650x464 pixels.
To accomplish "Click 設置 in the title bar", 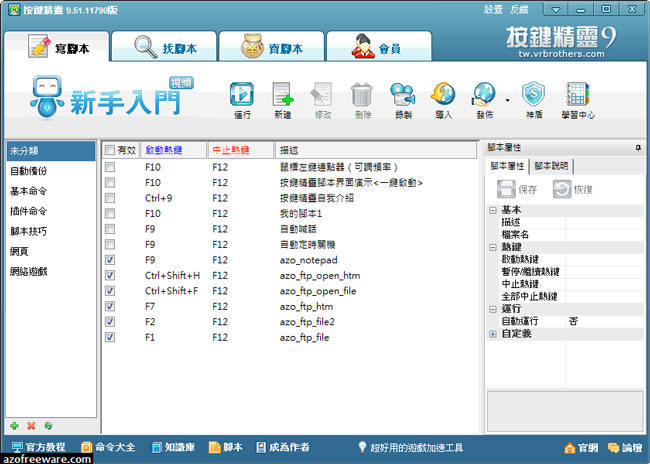I will coord(493,8).
